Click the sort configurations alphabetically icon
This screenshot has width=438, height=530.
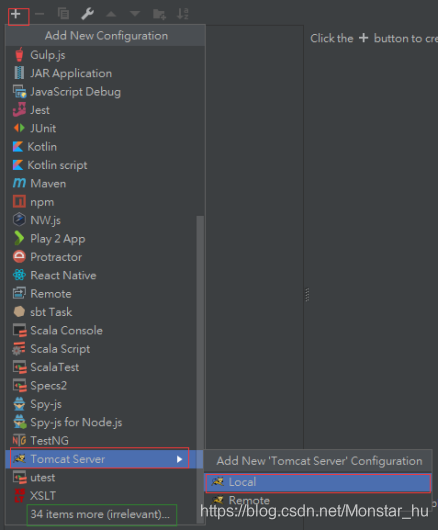183,14
